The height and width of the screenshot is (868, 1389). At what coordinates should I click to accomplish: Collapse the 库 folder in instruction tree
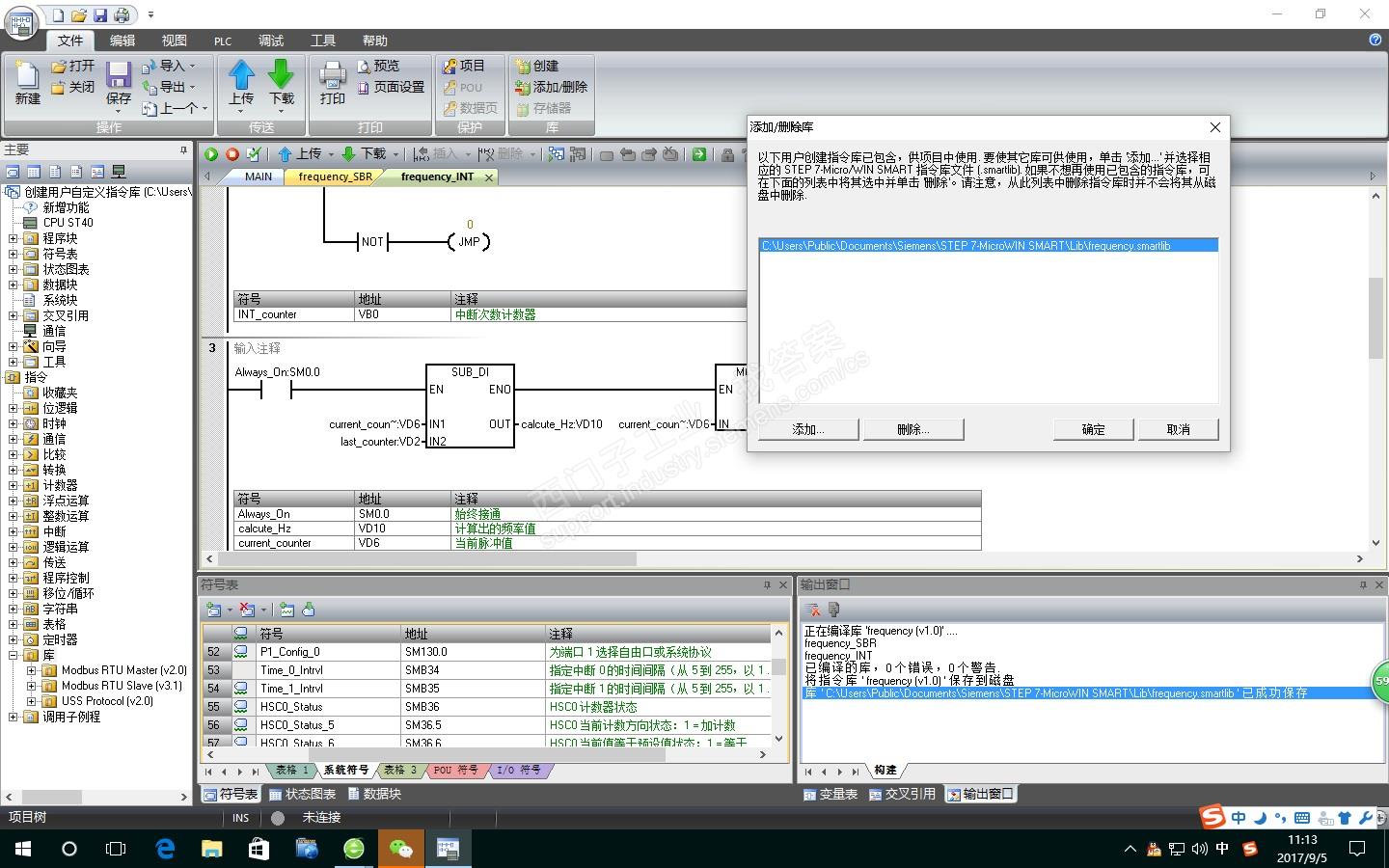(14, 655)
